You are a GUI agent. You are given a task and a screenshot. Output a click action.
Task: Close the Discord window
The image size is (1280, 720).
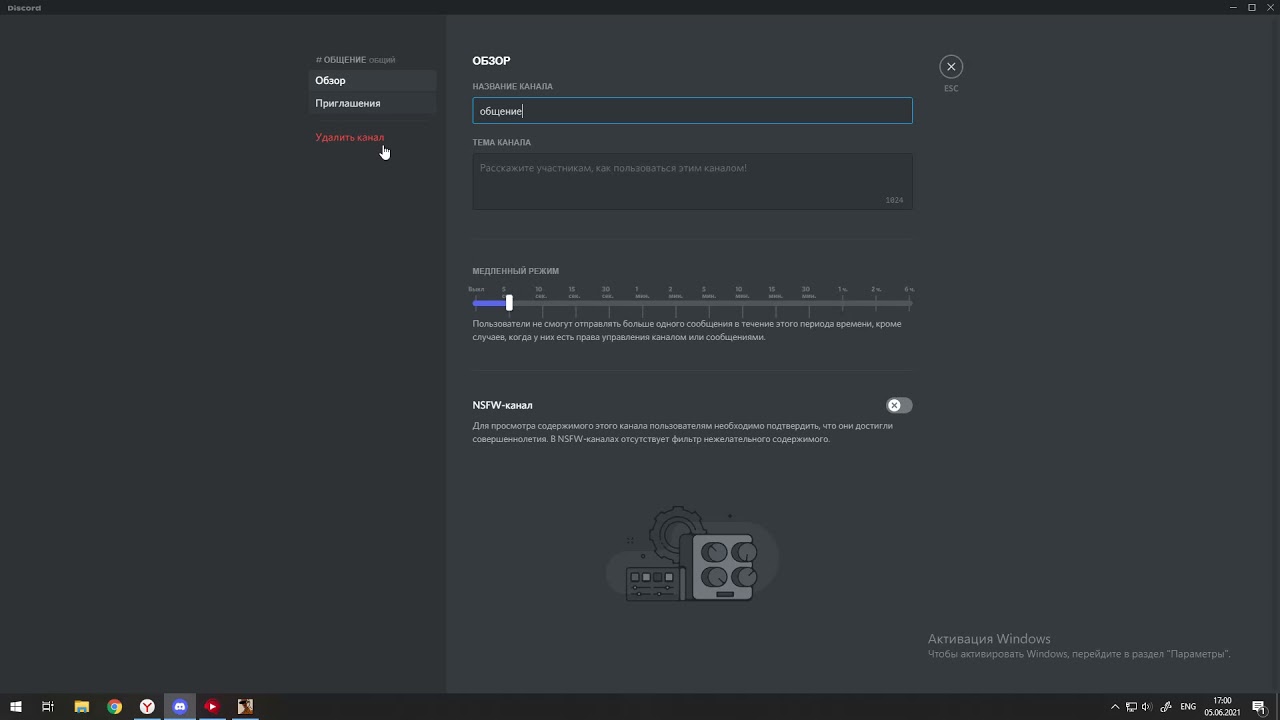1270,7
